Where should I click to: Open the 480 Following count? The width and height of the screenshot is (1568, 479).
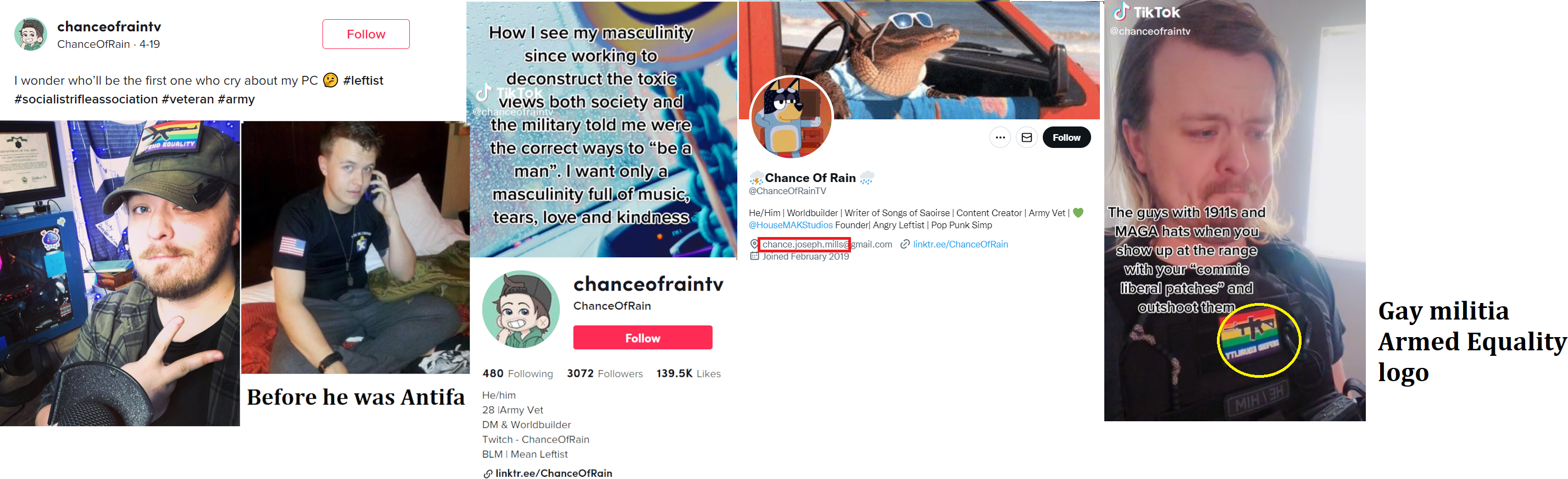[x=518, y=373]
